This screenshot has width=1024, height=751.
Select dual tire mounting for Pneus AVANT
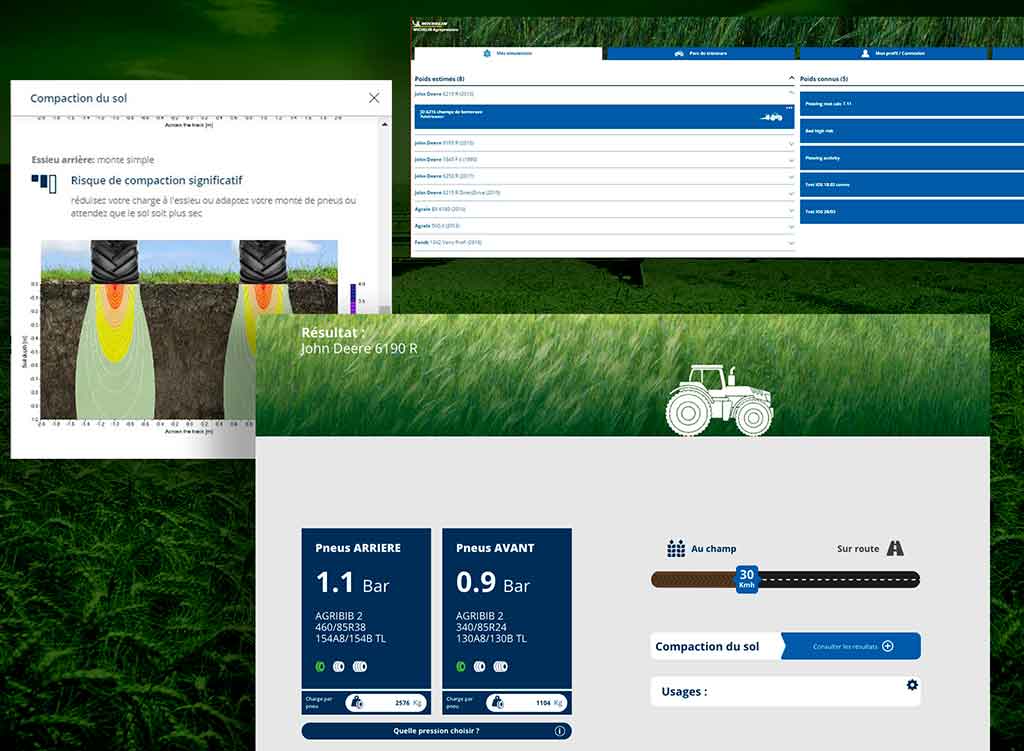[479, 667]
